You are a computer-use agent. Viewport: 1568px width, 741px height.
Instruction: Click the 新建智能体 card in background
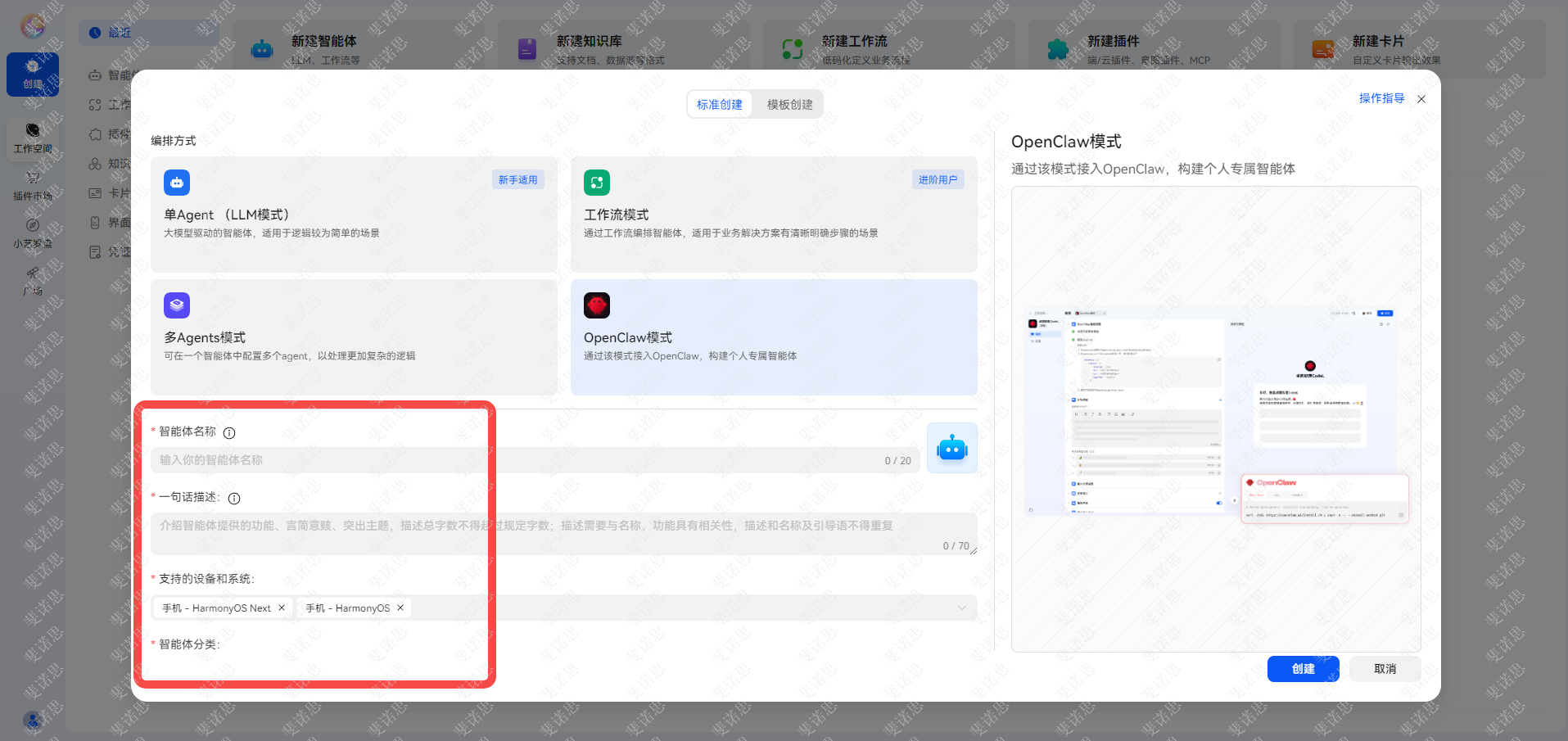pyautogui.click(x=359, y=49)
